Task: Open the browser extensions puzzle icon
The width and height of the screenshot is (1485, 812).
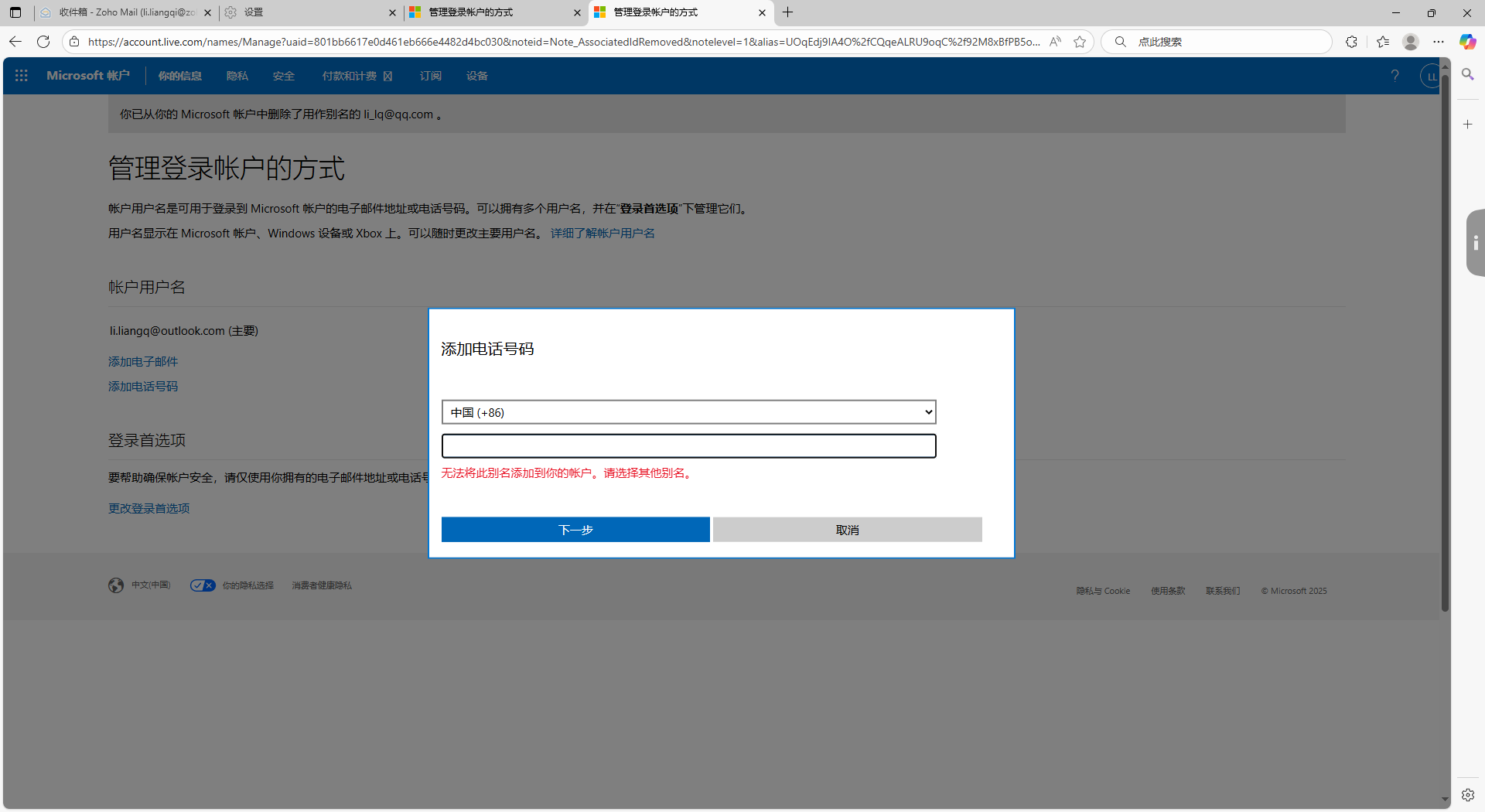Action: click(x=1351, y=42)
